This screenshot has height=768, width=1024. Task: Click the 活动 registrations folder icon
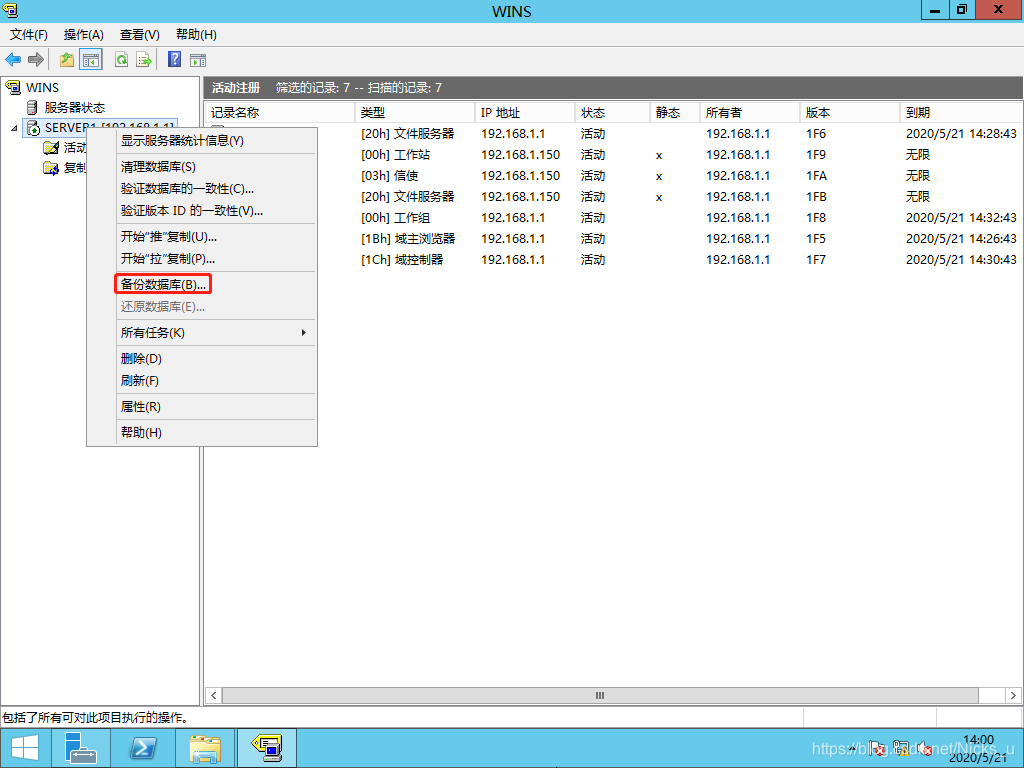(x=51, y=148)
